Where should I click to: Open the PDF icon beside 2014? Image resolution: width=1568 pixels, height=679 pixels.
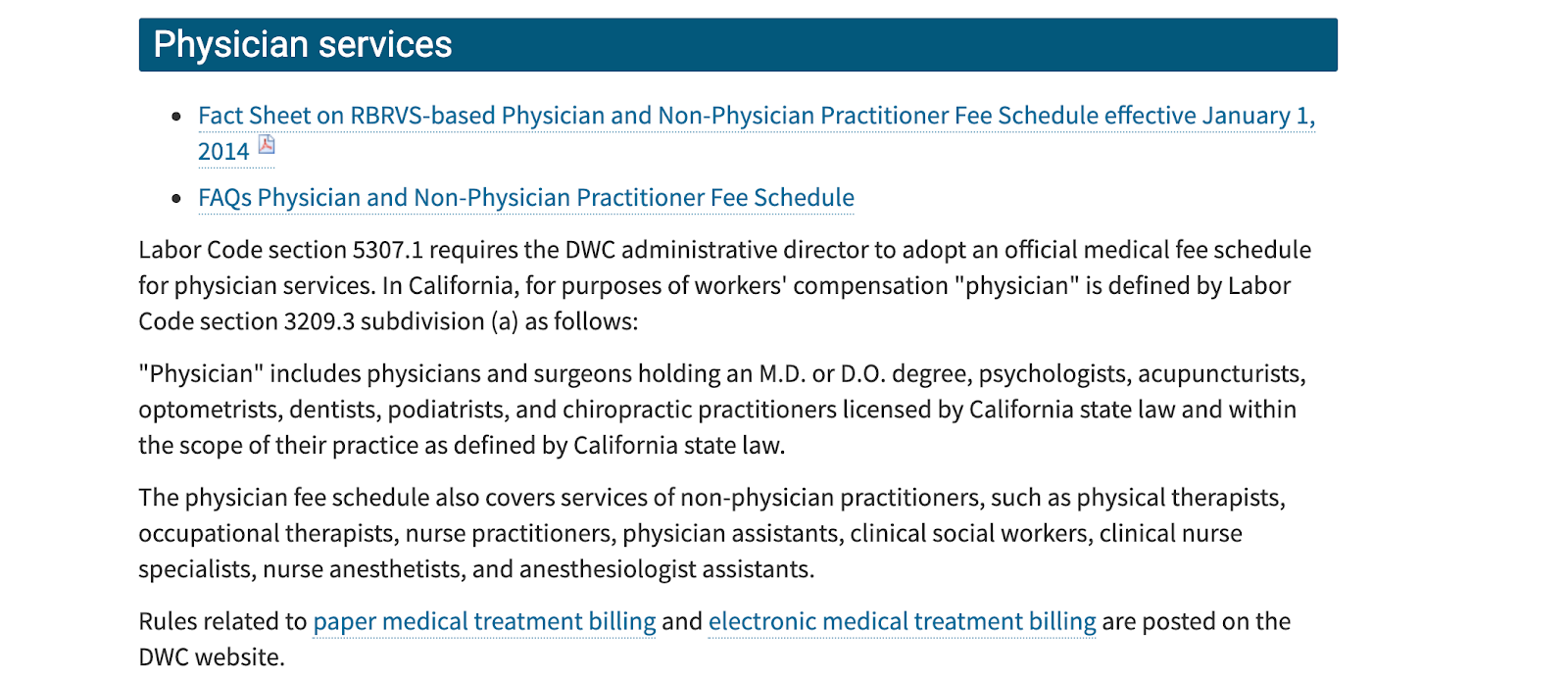pos(267,145)
